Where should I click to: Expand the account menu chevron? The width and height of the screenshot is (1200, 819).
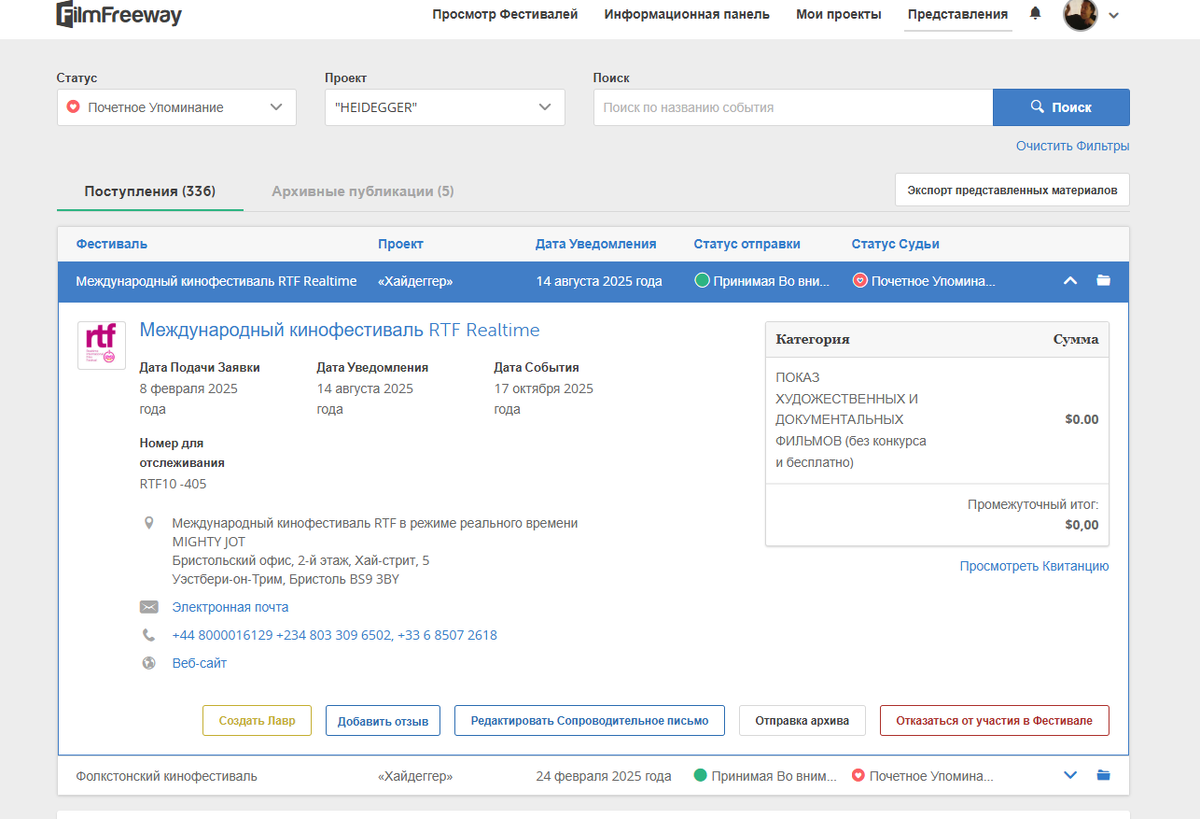(x=1114, y=15)
